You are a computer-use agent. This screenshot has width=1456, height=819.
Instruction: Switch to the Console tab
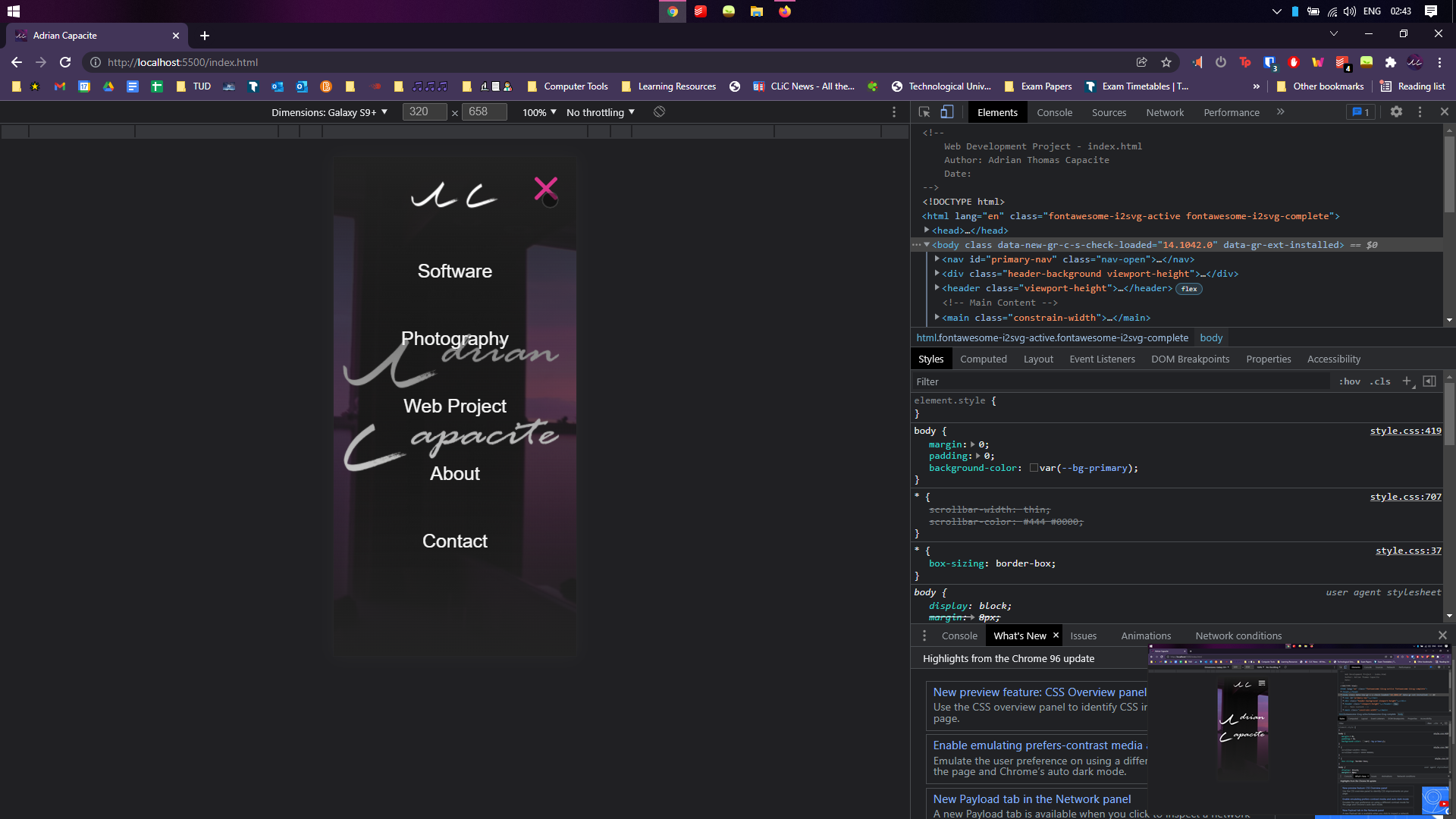[x=1054, y=112]
